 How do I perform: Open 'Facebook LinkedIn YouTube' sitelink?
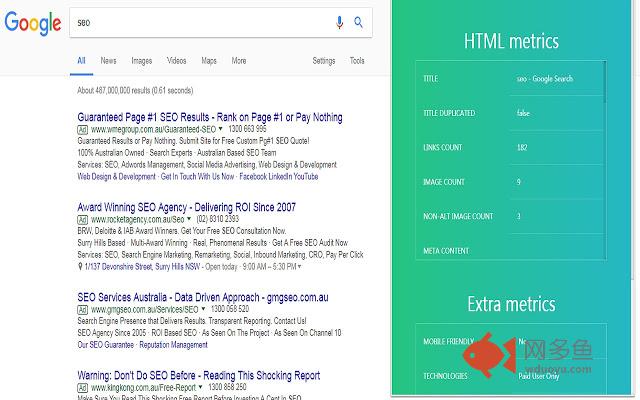point(279,177)
